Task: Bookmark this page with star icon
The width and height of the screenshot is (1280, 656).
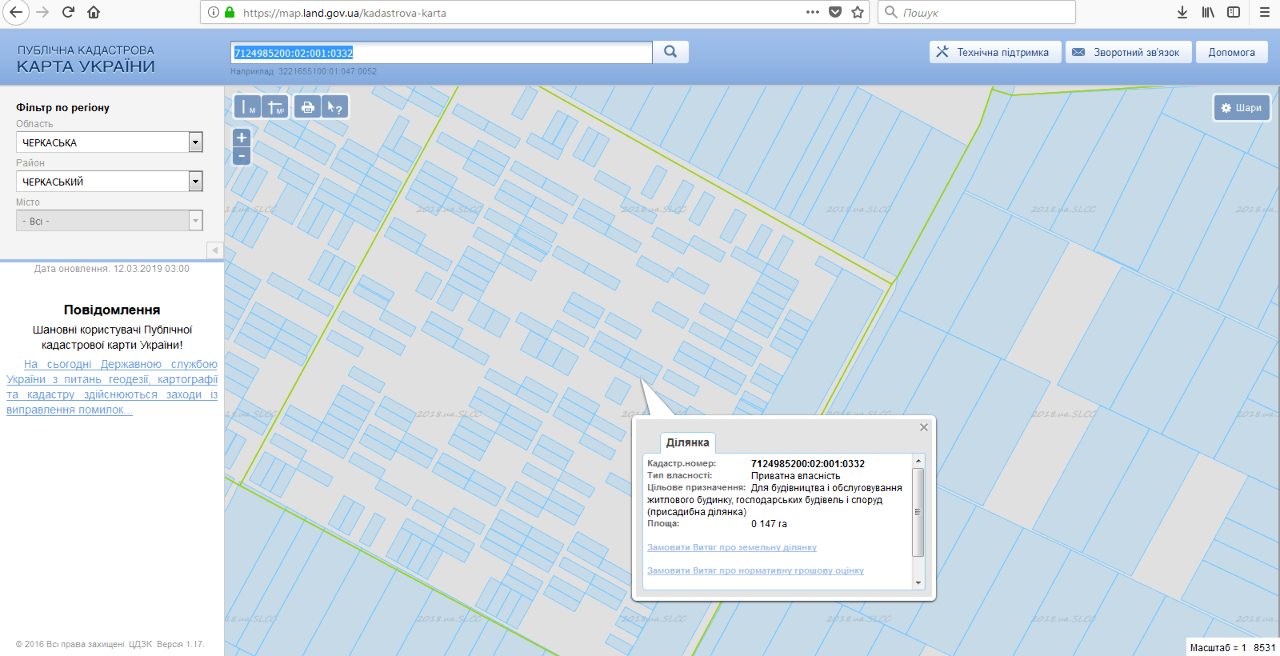Action: [858, 13]
